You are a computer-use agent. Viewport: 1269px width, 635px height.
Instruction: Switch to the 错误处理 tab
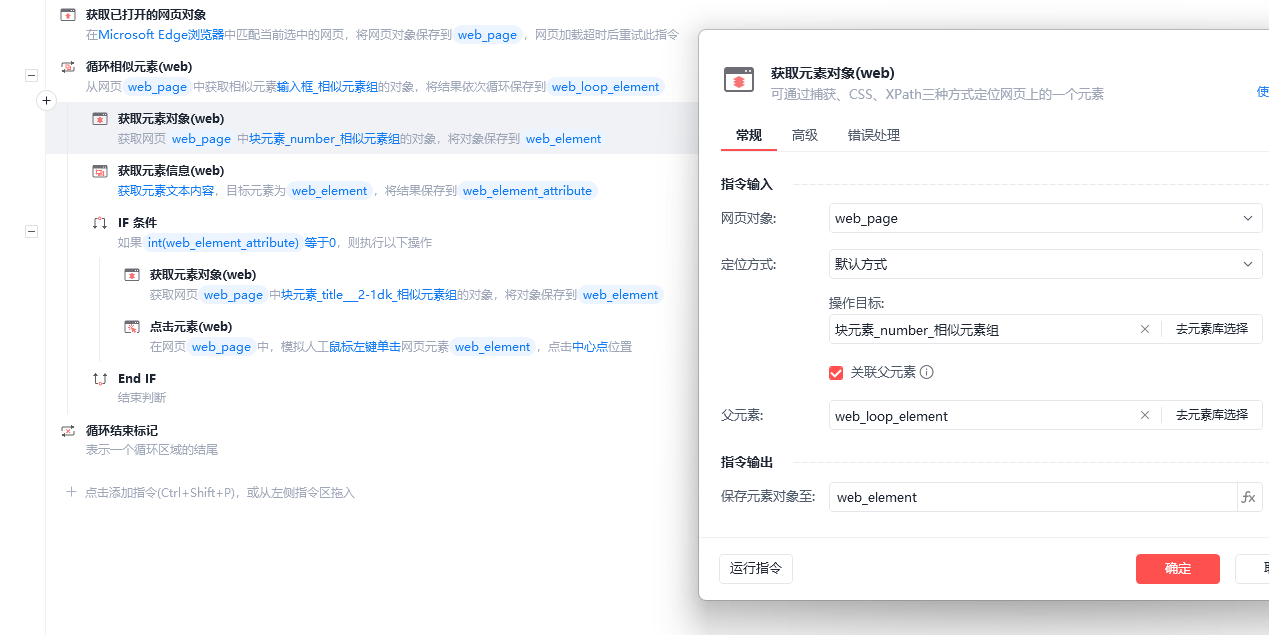point(874,135)
